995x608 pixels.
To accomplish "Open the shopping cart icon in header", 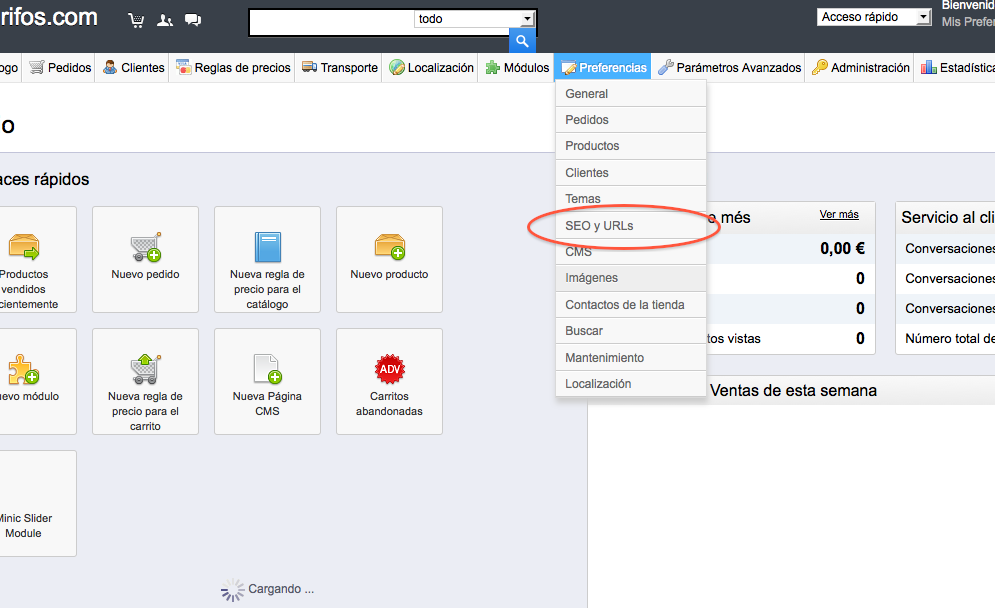I will [x=136, y=20].
